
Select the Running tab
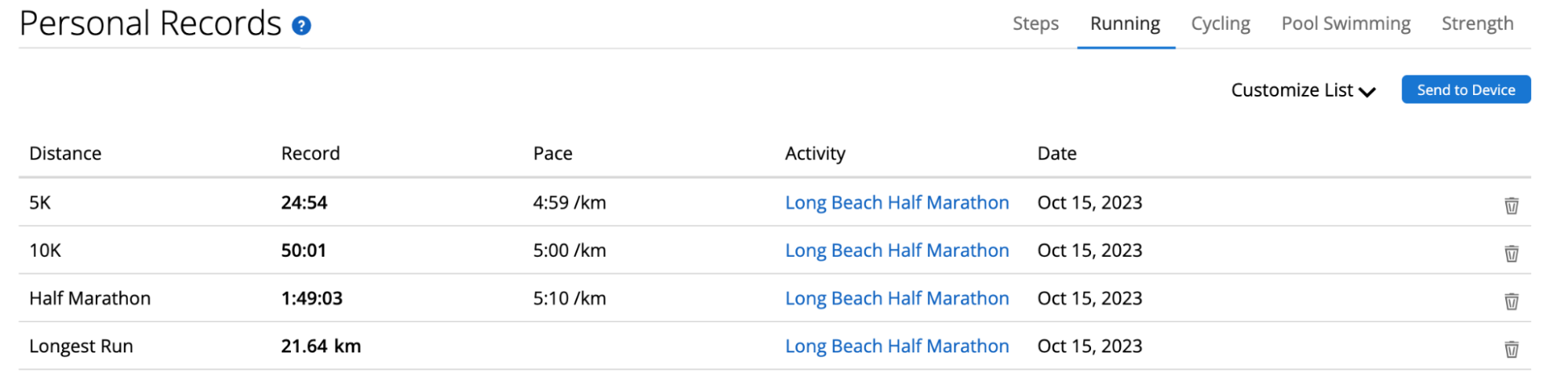(1125, 24)
